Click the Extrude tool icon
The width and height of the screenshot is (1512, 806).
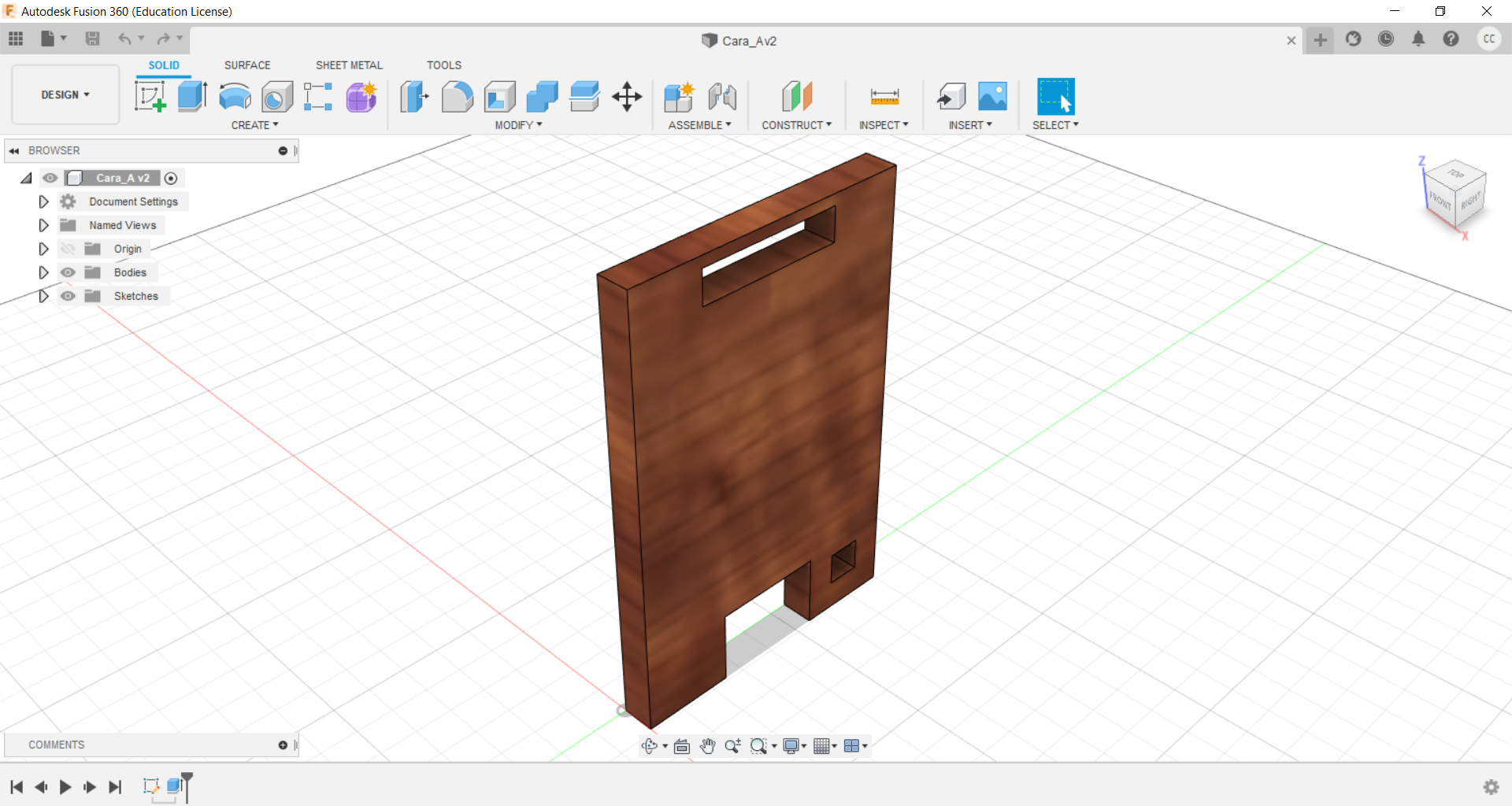coord(192,97)
